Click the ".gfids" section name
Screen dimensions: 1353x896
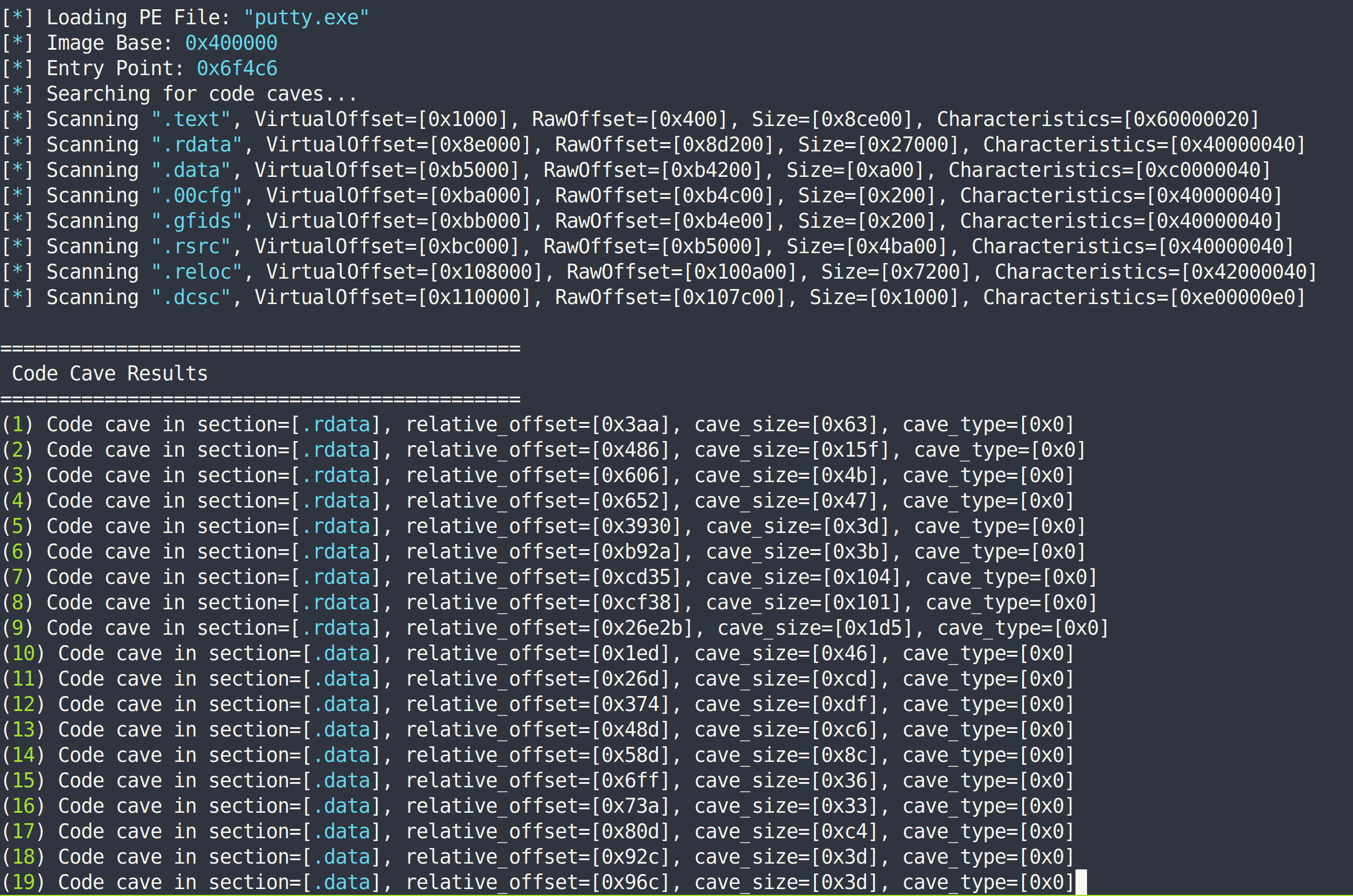(x=197, y=221)
